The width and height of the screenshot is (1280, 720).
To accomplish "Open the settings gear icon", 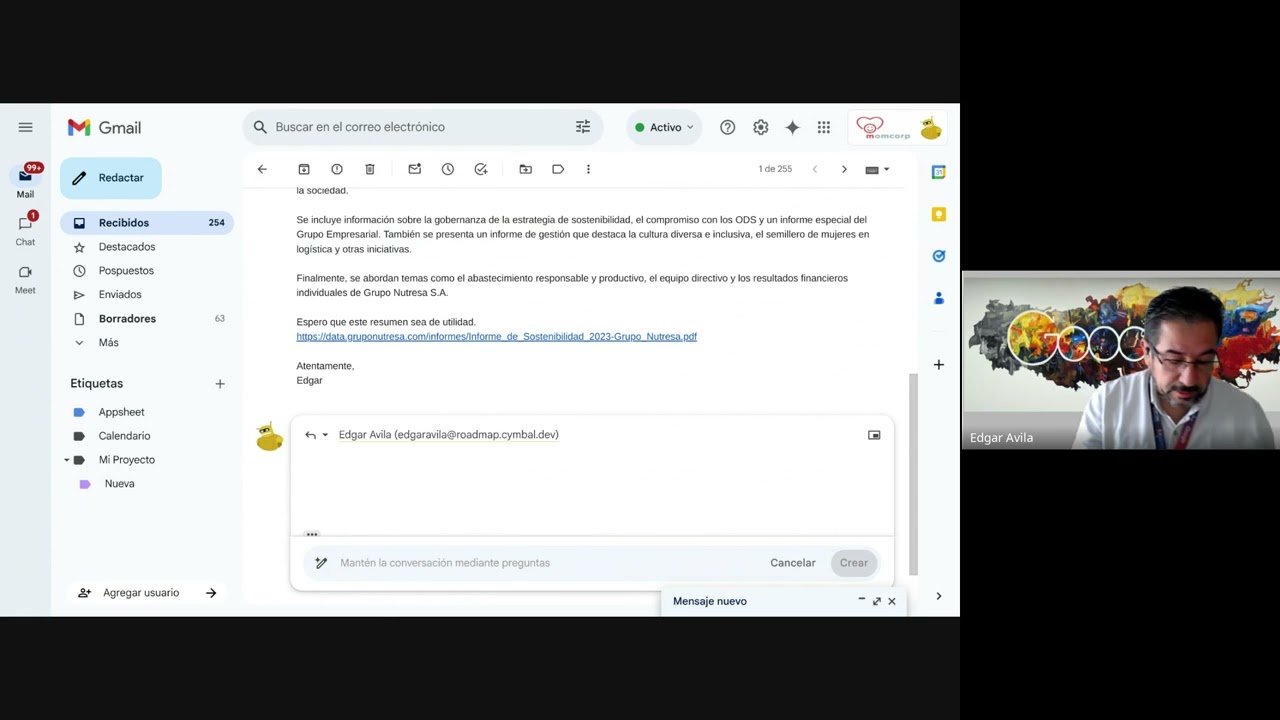I will point(761,128).
